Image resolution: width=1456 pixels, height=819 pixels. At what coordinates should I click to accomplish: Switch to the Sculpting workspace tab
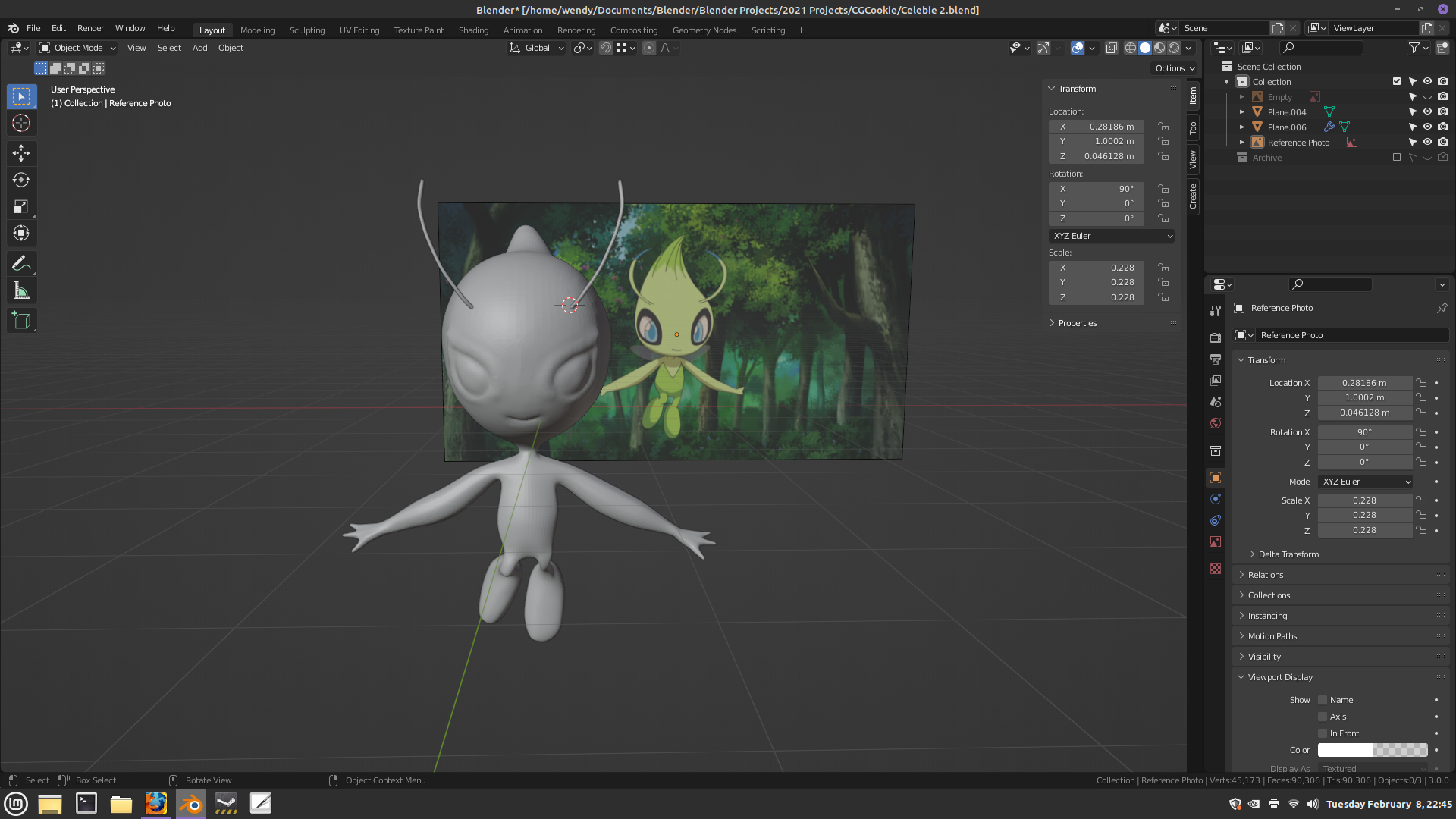coord(306,30)
